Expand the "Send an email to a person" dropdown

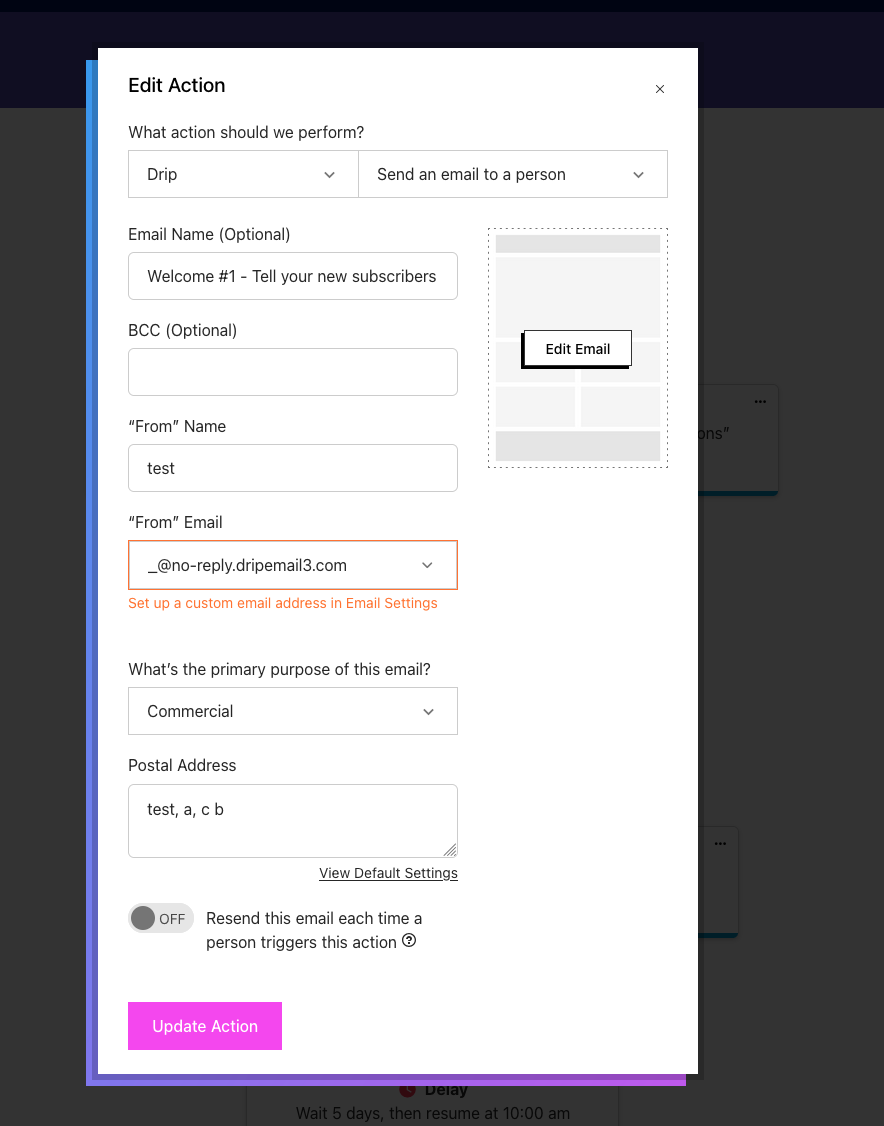click(x=512, y=174)
